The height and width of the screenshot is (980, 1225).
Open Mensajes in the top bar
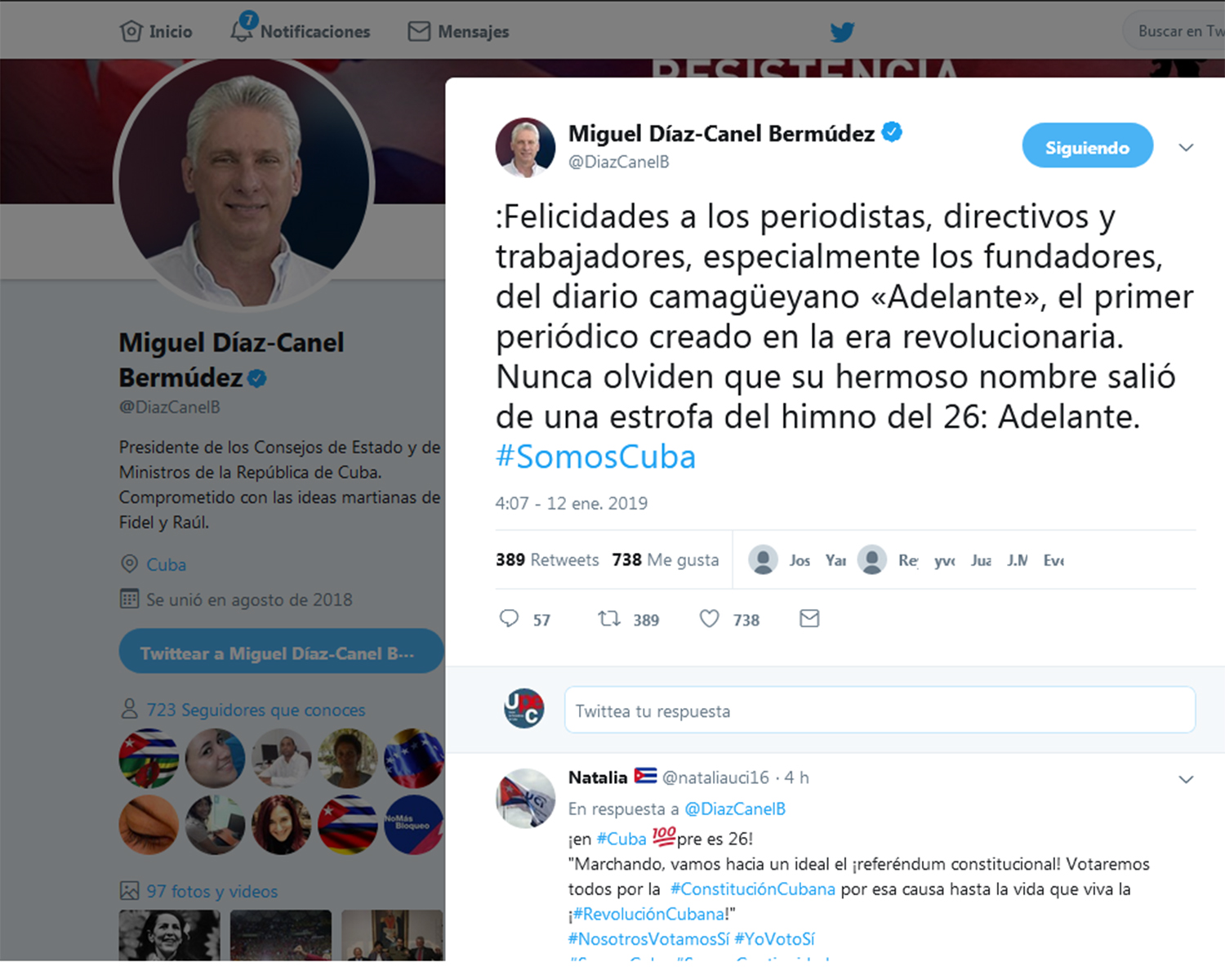click(x=458, y=32)
